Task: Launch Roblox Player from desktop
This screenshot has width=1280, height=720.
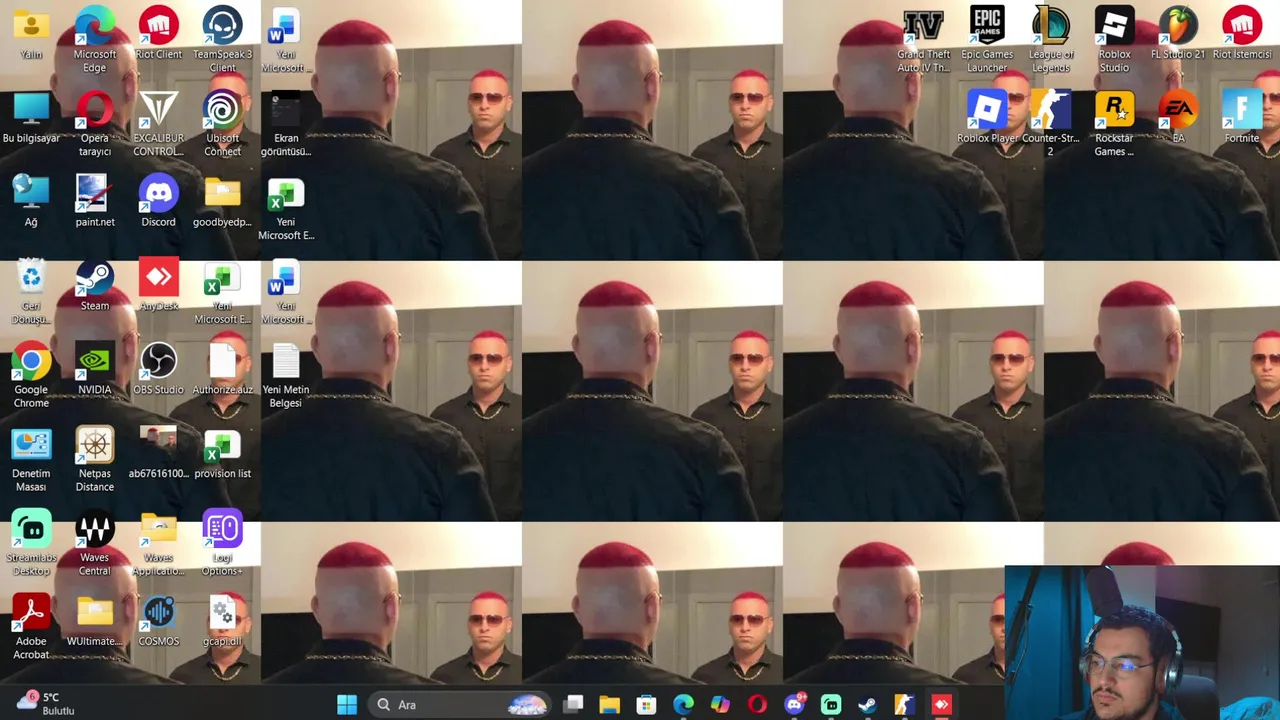Action: point(987,117)
